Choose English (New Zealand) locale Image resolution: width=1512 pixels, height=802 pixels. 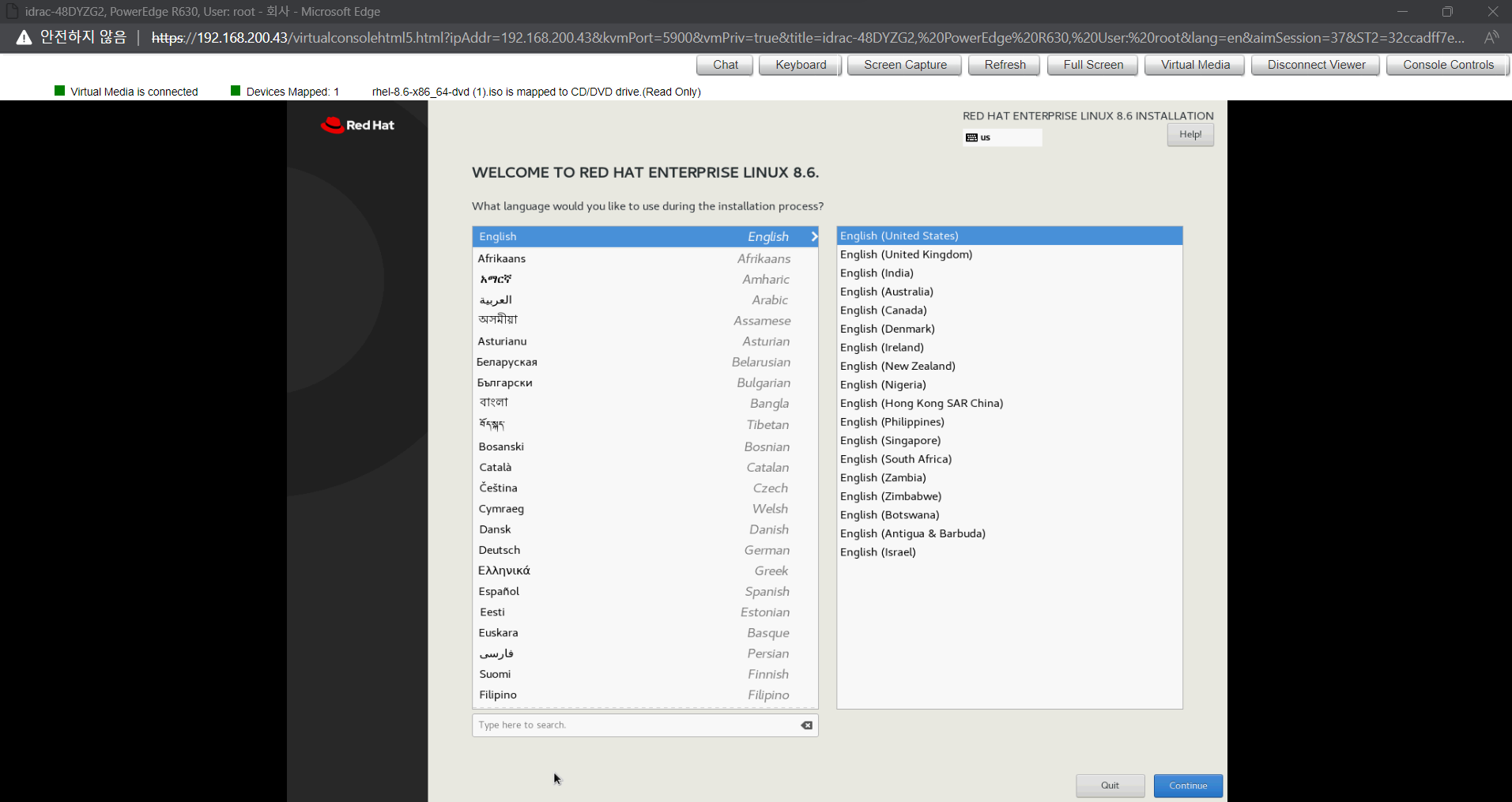click(x=1009, y=366)
